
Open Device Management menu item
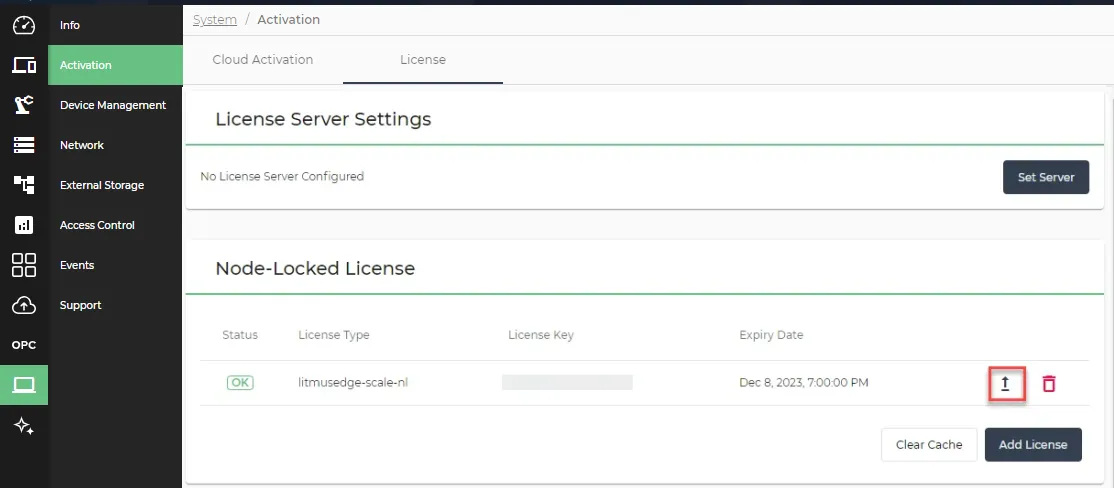point(115,105)
